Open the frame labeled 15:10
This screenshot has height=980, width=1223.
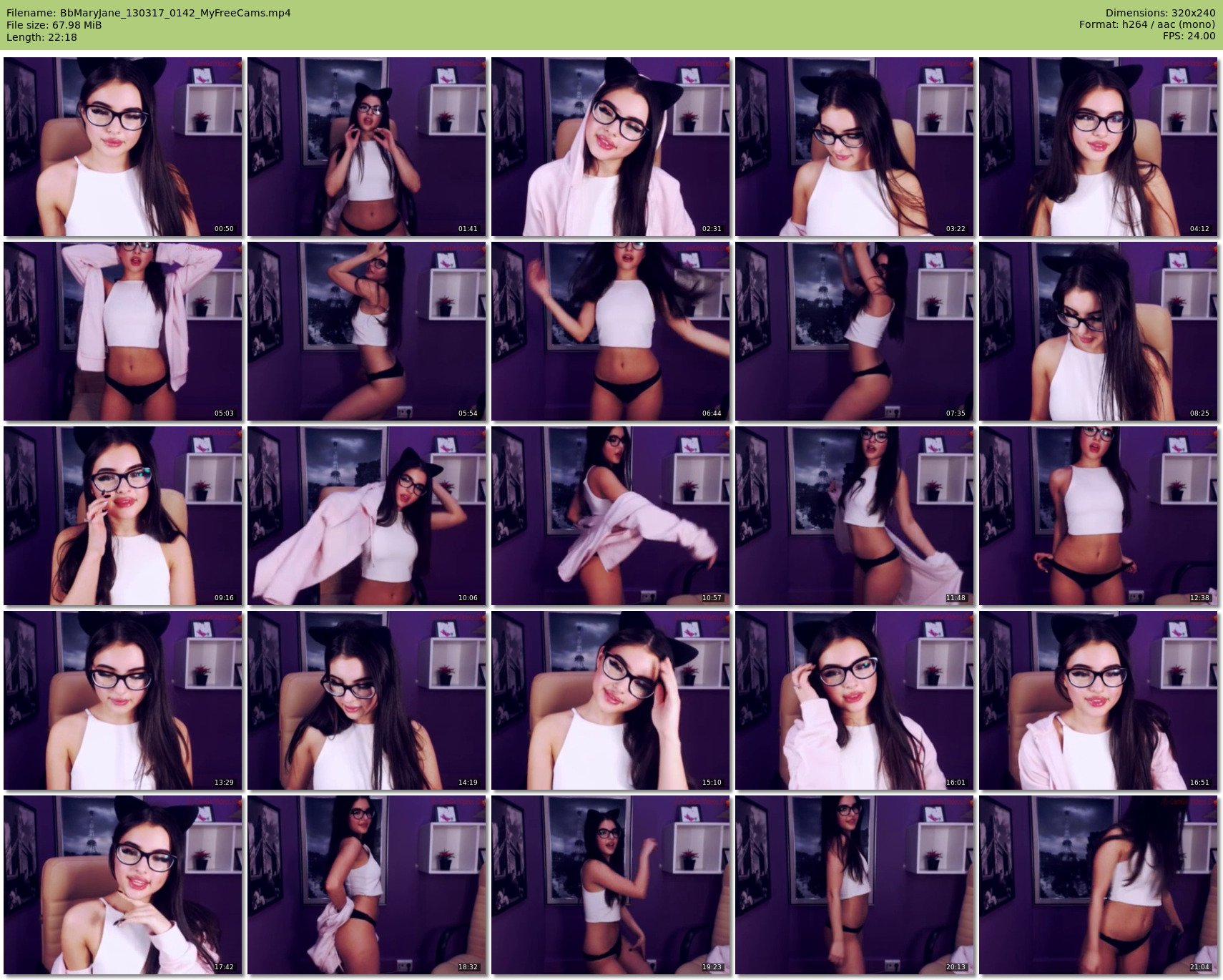click(610, 700)
